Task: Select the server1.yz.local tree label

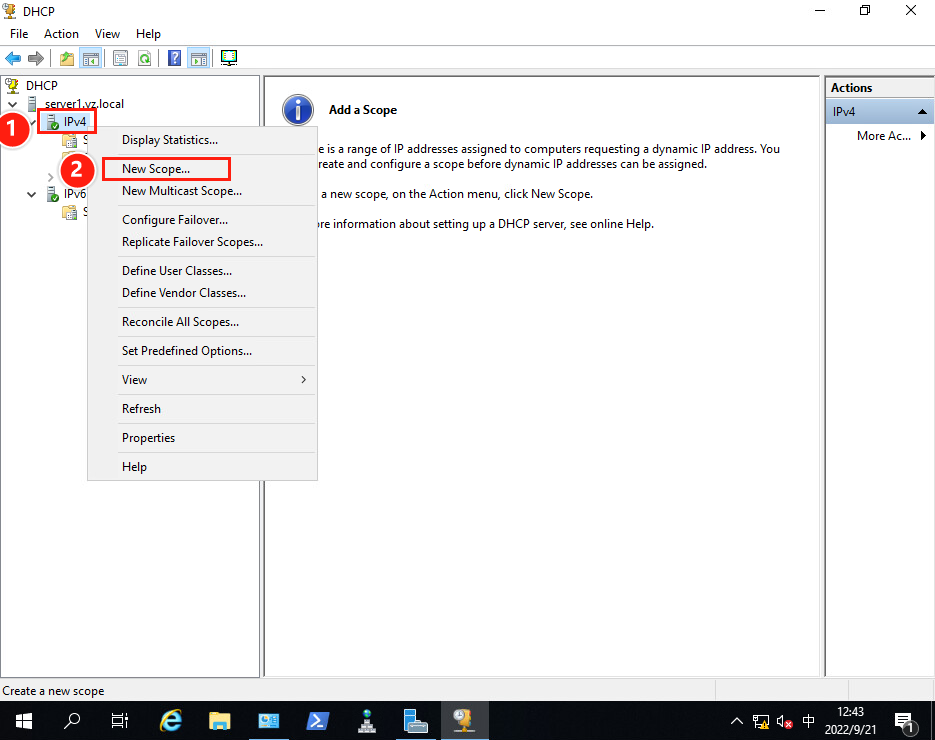Action: (84, 104)
